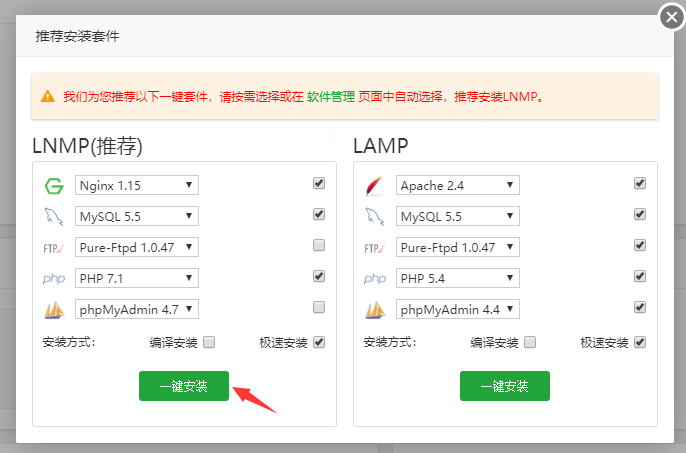Uncheck Pure-Ftpd checkbox in LAMP
This screenshot has height=453, width=686.
coord(640,245)
